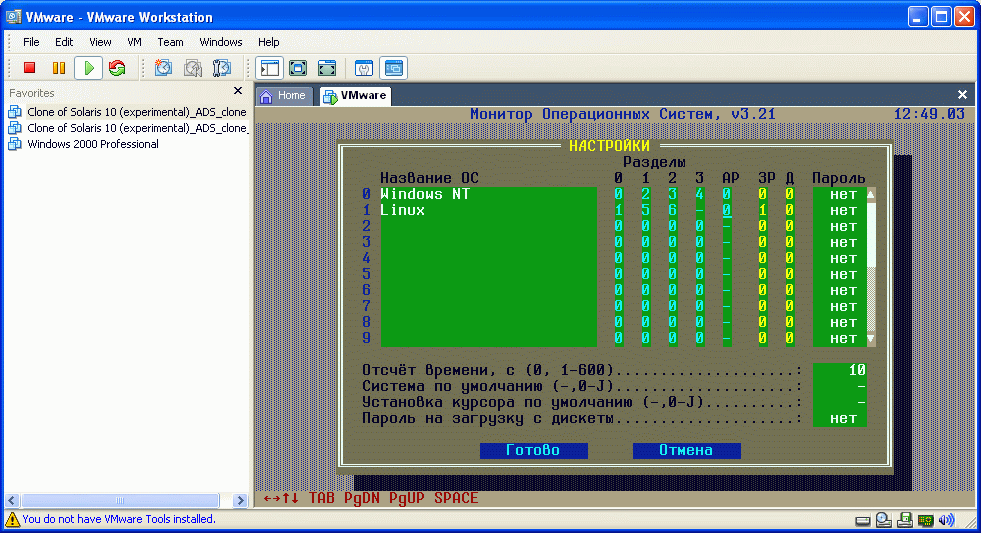Image resolution: width=981 pixels, height=533 pixels.
Task: Select the Windows NT OS name entry
Action: tap(488, 195)
